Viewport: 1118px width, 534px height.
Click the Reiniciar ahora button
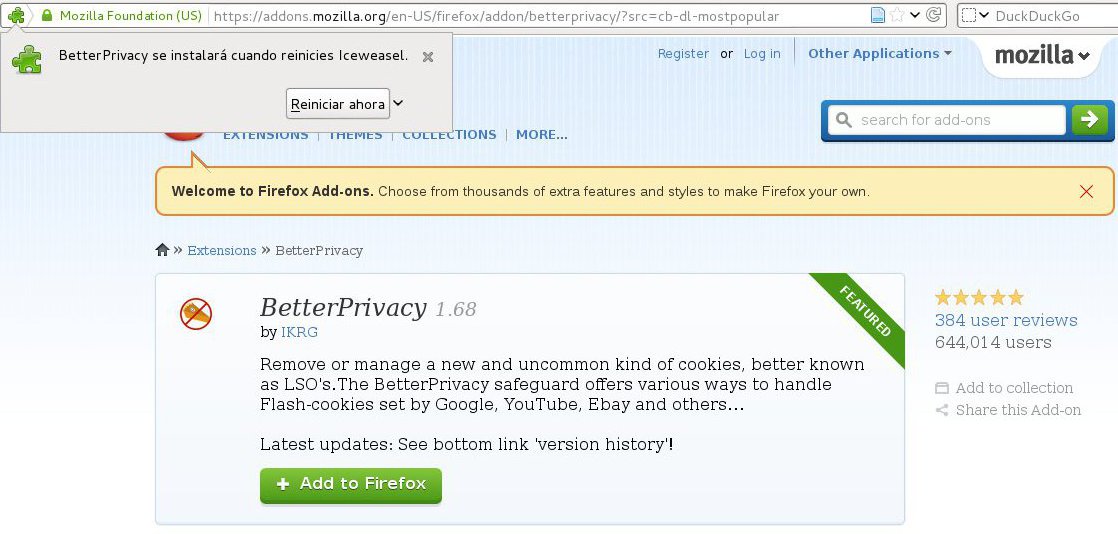tap(337, 104)
